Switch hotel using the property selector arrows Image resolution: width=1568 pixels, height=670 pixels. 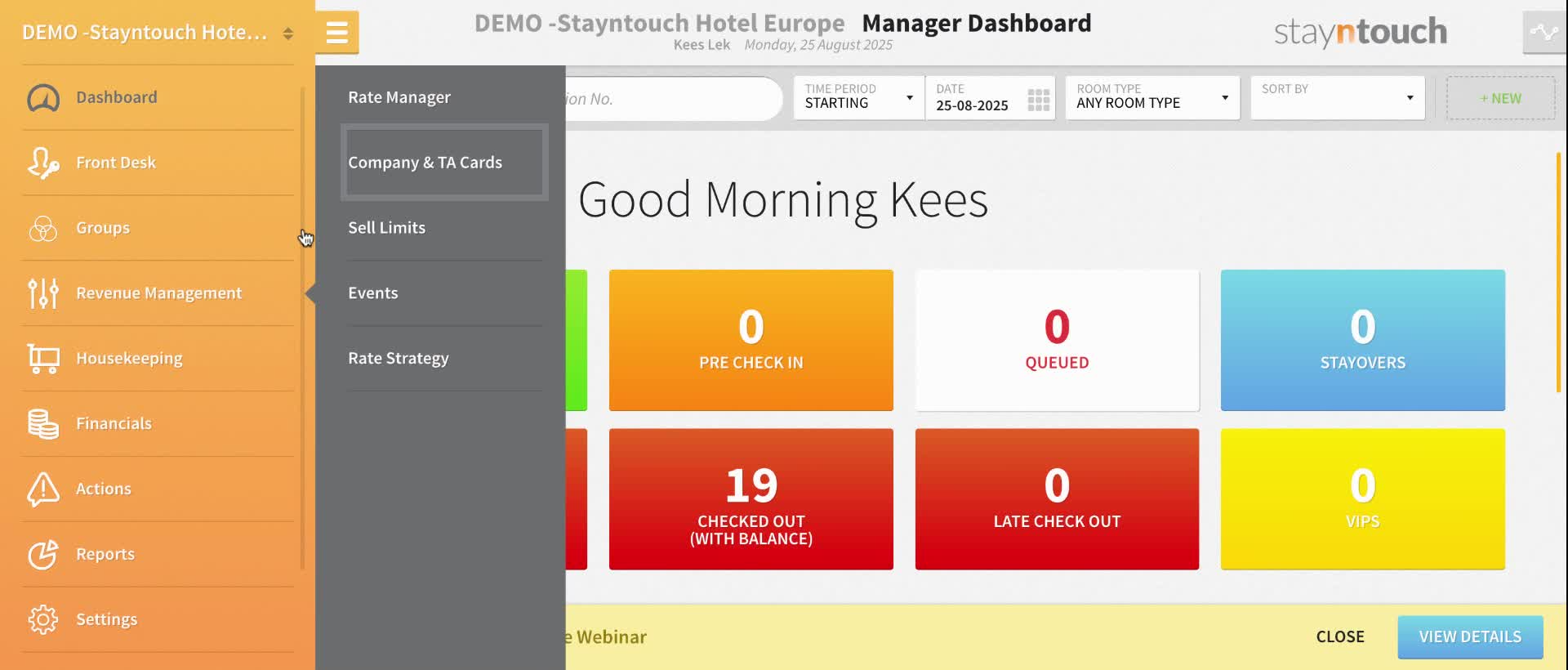[288, 33]
